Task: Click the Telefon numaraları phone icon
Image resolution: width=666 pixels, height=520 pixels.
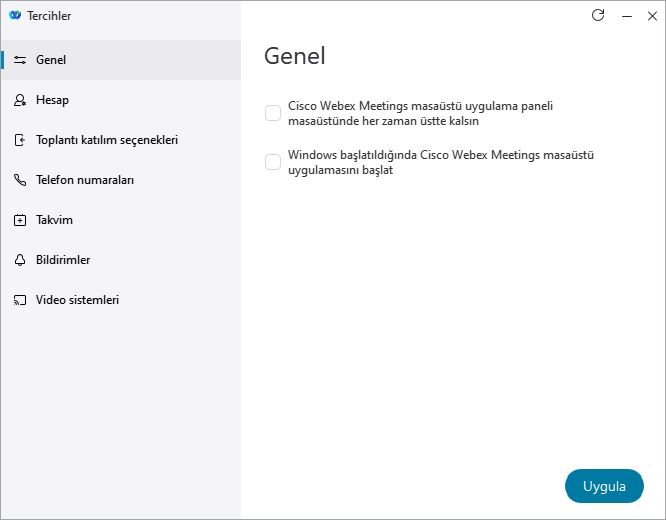Action: (x=20, y=180)
